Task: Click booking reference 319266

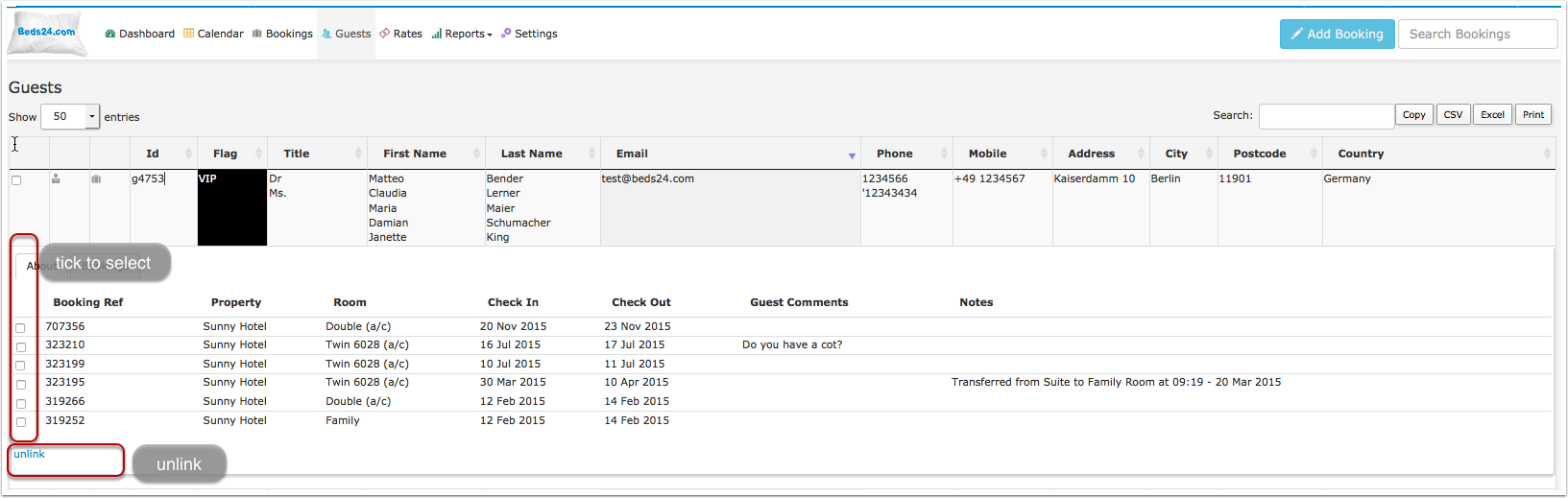Action: coord(65,401)
